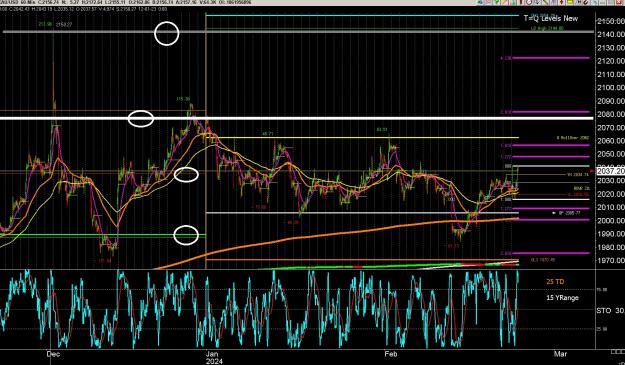Click the 25.00 stochastic level label
Viewport: 625px width, 365px height.
coord(601,329)
